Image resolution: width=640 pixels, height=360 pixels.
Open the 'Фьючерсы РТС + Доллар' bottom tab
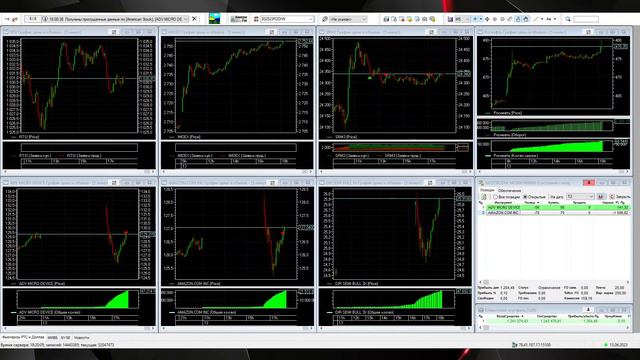pyautogui.click(x=23, y=338)
